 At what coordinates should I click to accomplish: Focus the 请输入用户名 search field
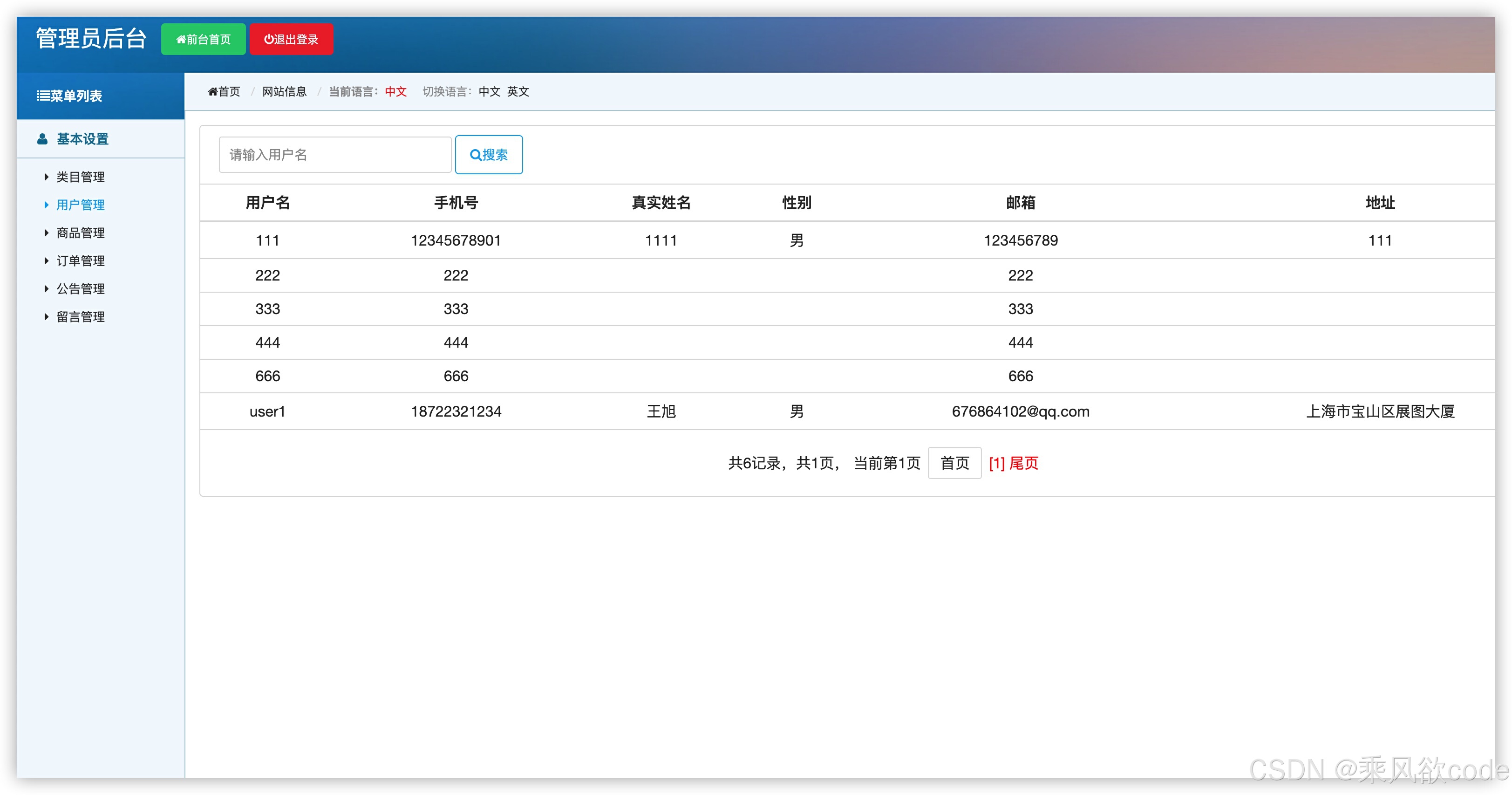(x=334, y=155)
